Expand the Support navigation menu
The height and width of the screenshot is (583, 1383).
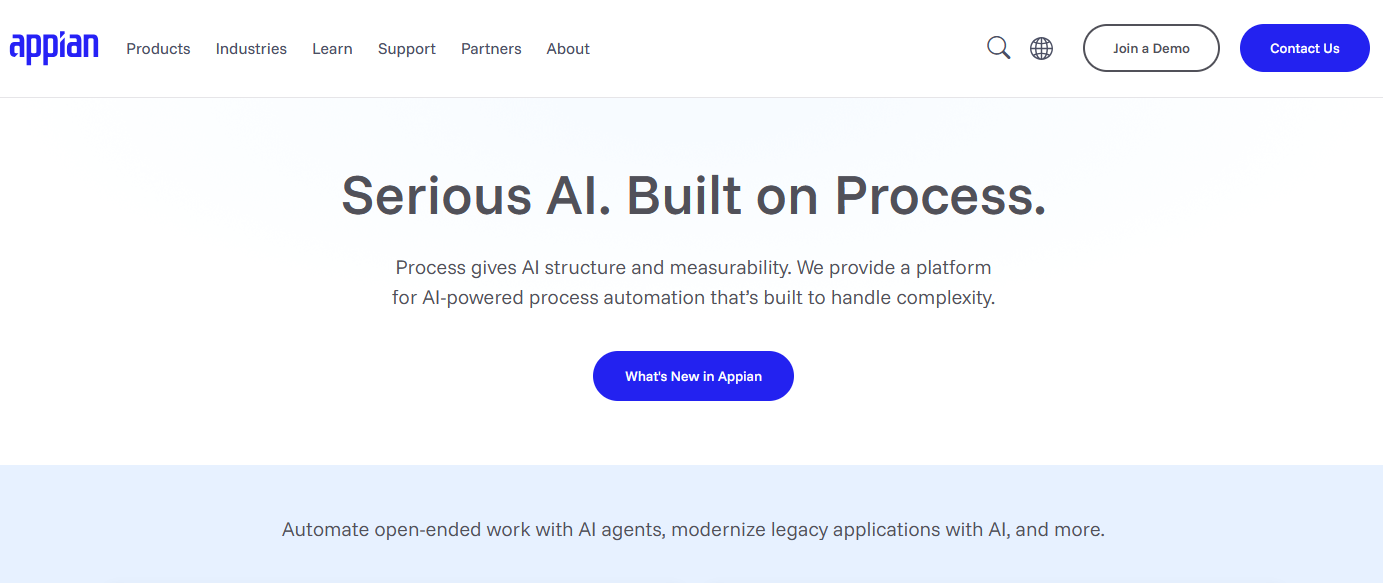(406, 49)
